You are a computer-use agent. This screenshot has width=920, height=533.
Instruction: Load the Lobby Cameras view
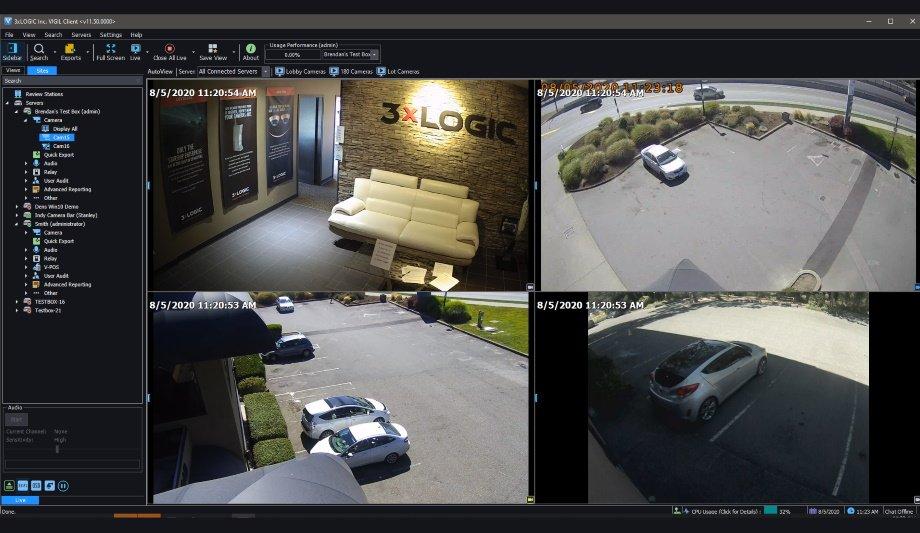(300, 72)
